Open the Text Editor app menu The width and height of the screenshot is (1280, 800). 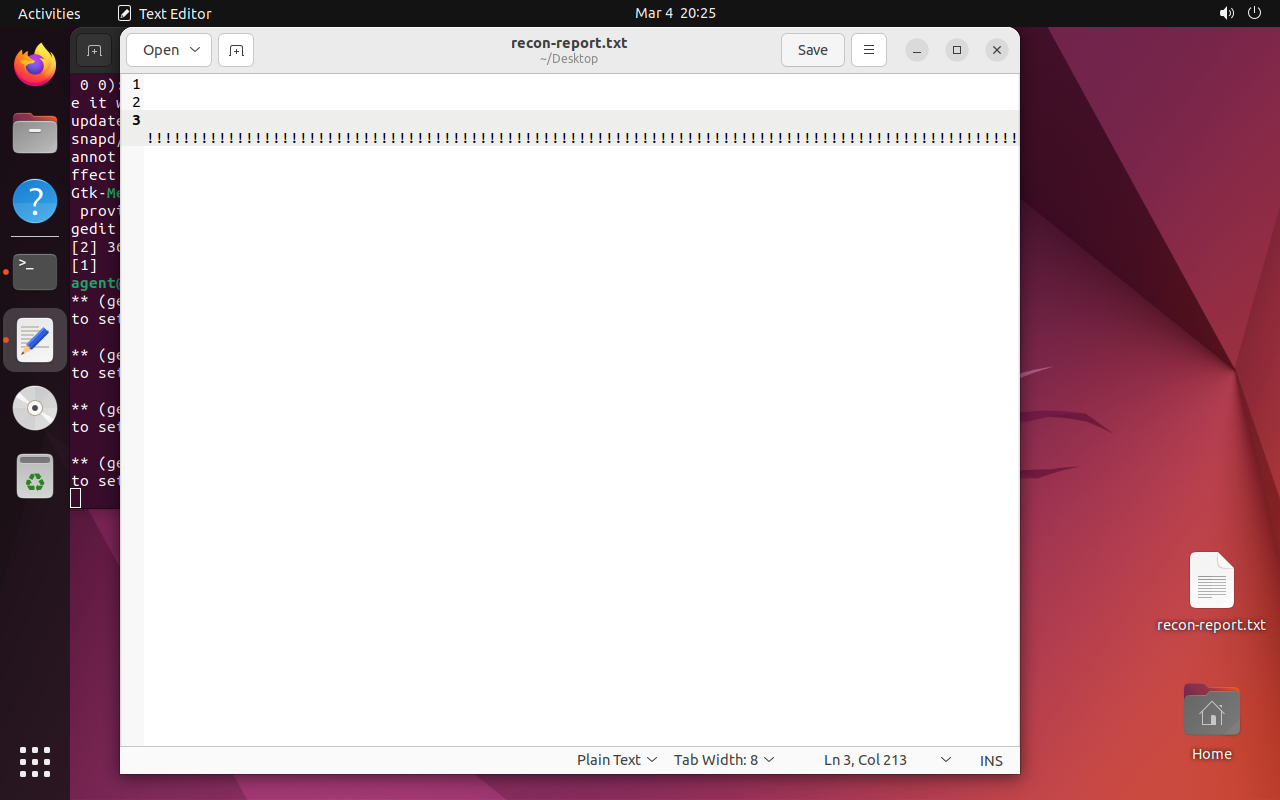click(x=165, y=13)
